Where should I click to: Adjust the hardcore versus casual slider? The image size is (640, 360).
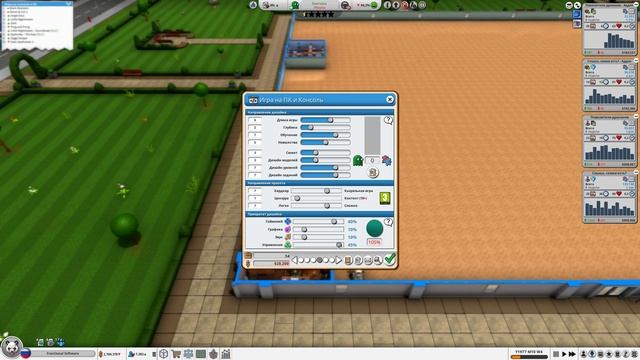coord(316,191)
